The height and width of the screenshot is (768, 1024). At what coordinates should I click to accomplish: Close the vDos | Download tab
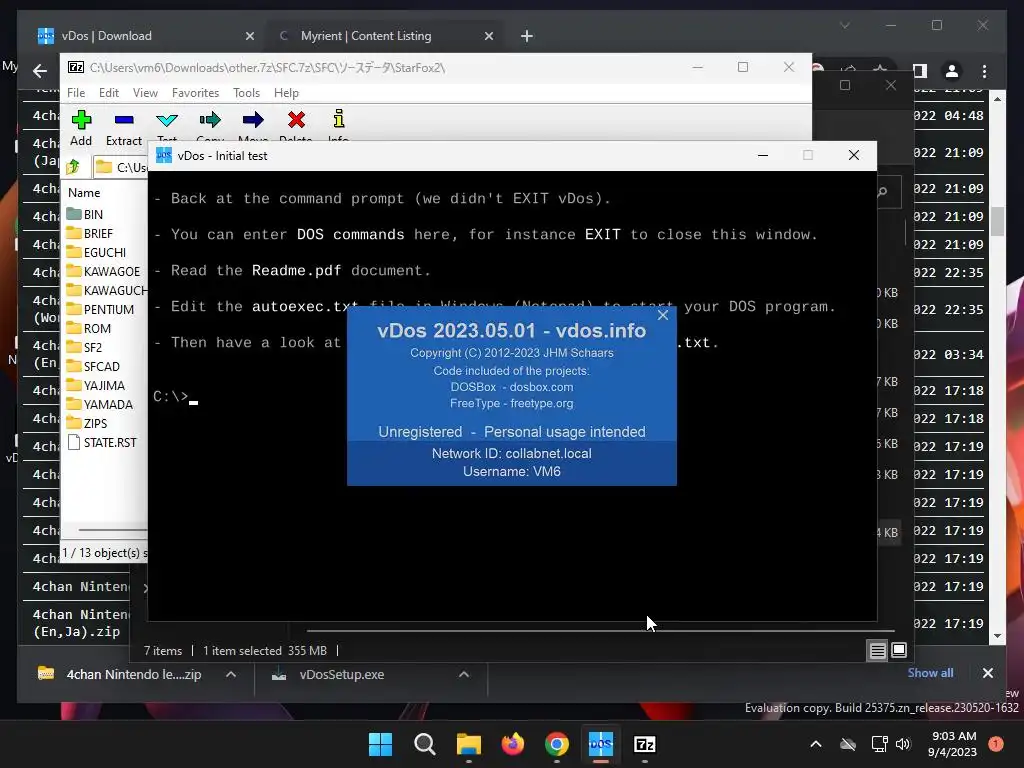[x=249, y=36]
